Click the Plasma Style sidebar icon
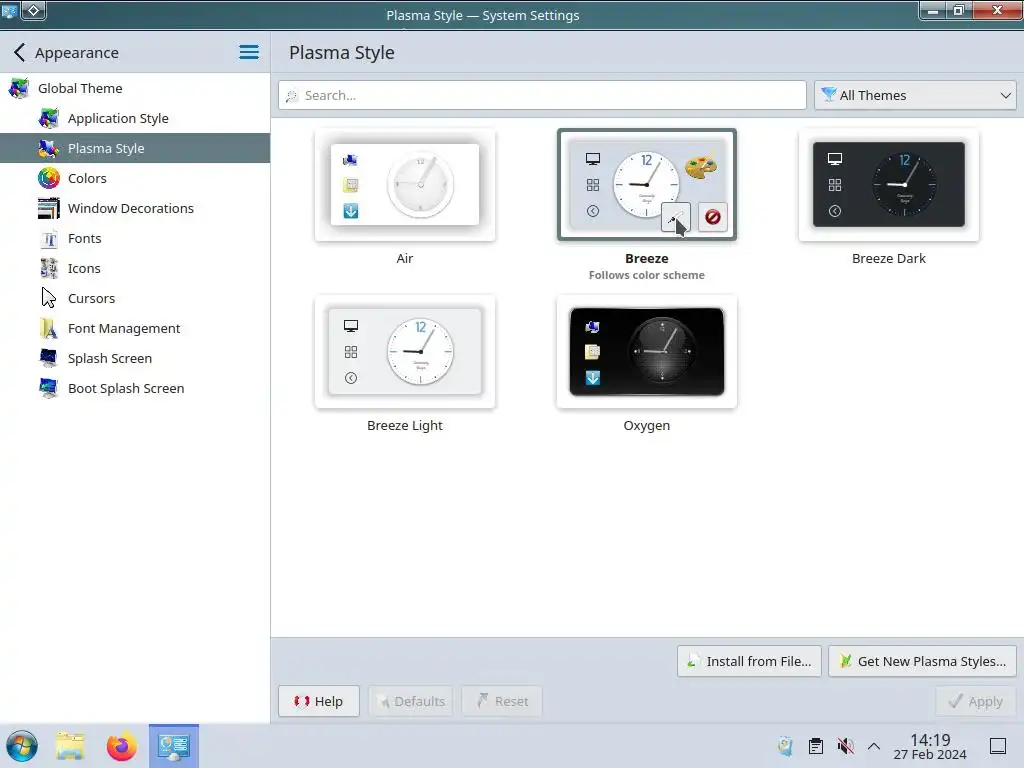Viewport: 1024px width, 768px height. pyautogui.click(x=48, y=148)
